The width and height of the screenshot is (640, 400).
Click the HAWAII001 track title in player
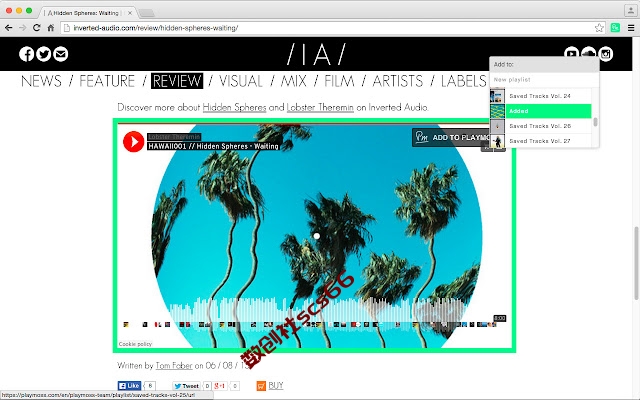[213, 146]
